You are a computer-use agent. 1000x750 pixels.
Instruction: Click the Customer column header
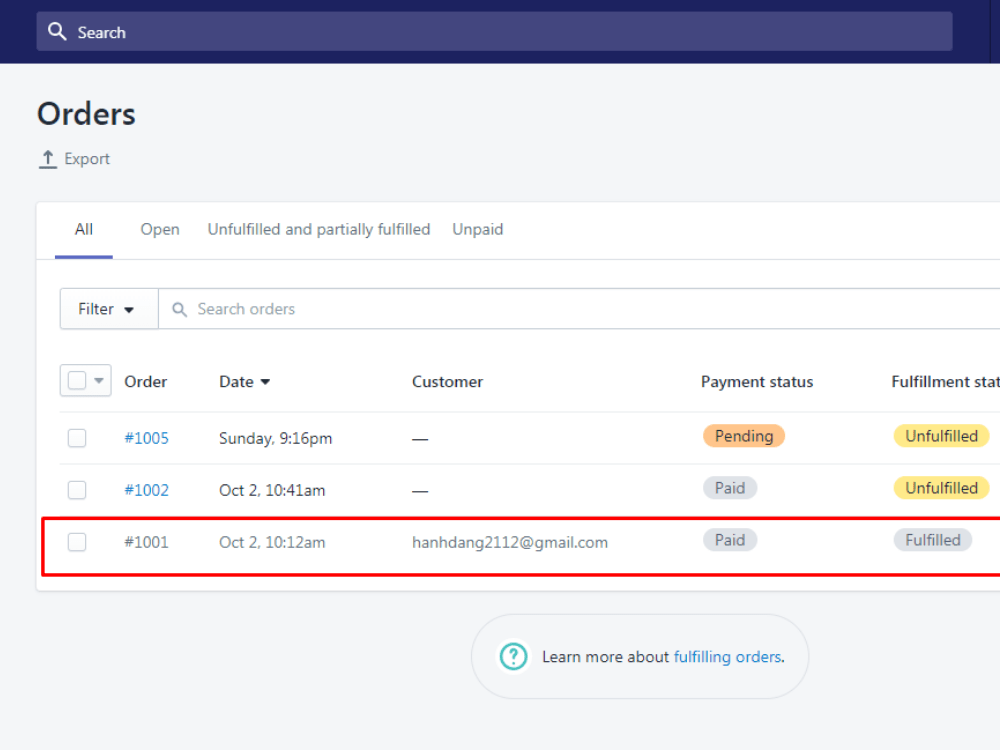click(x=447, y=381)
